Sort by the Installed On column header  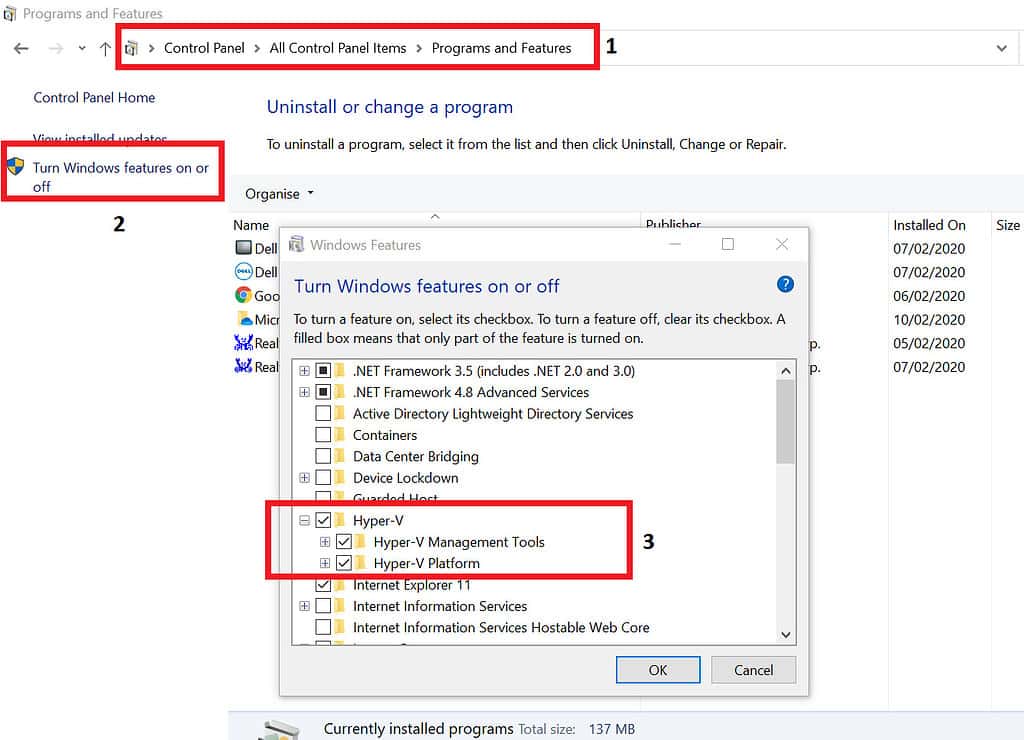click(x=929, y=225)
